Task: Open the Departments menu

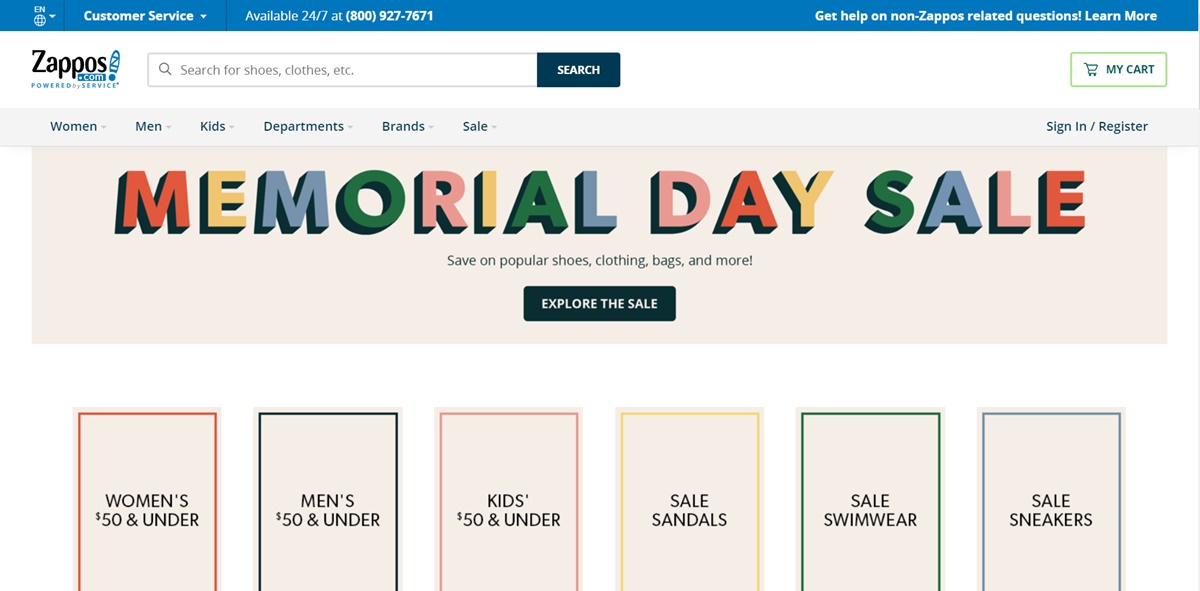Action: pyautogui.click(x=308, y=126)
